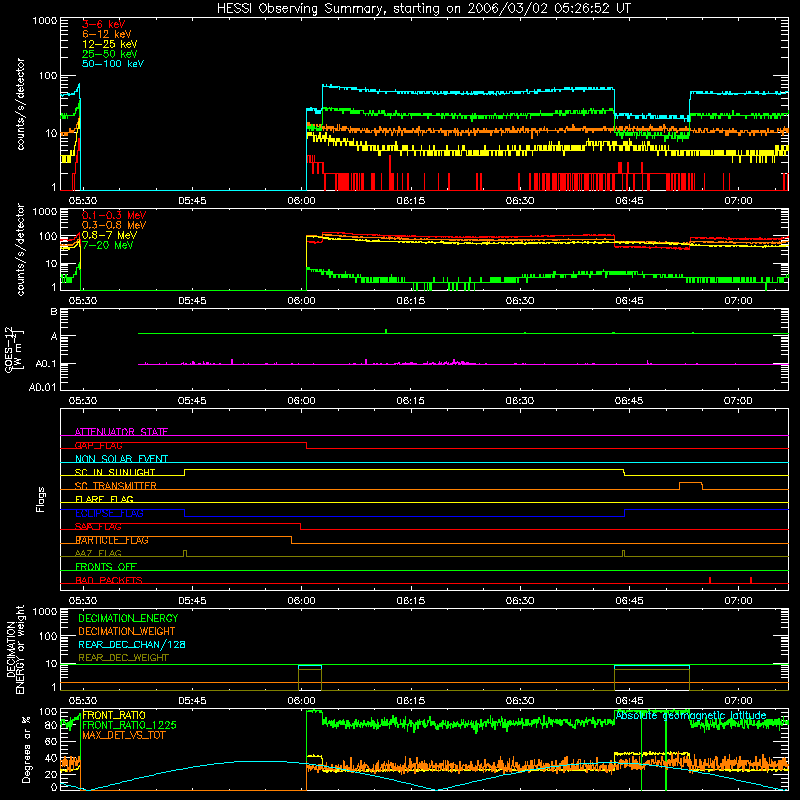Select the 12-25 keV legend label
The image size is (800, 800).
pyautogui.click(x=110, y=44)
